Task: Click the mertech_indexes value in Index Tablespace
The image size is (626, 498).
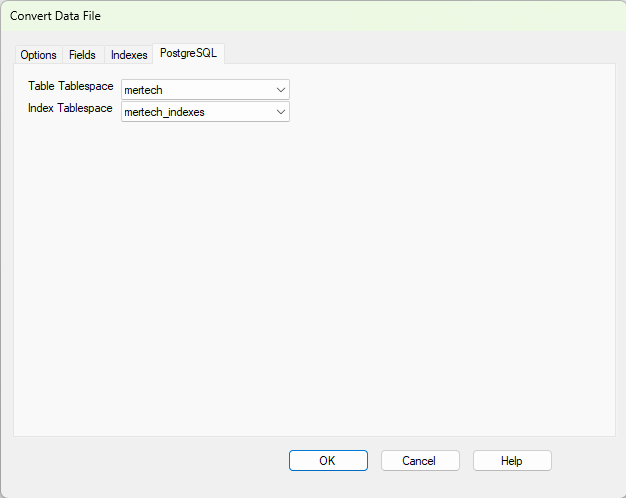Action: 164,112
